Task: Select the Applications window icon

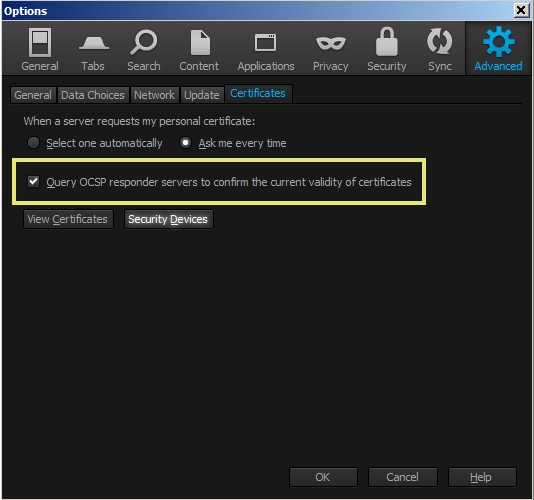Action: point(265,43)
